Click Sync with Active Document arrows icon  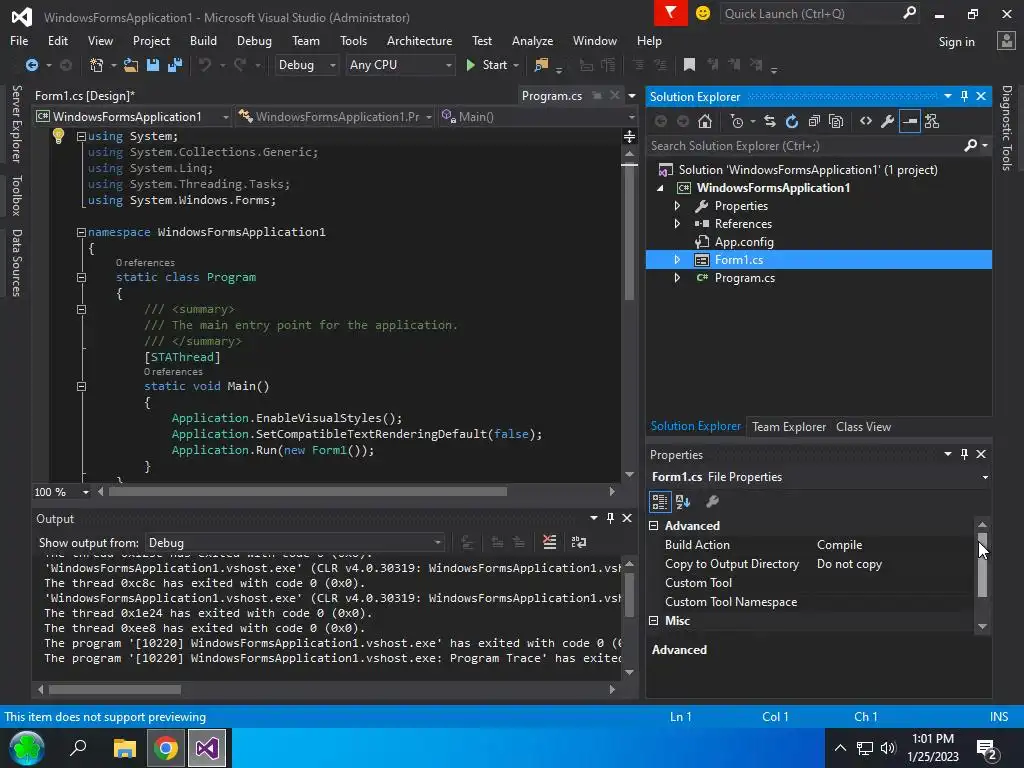[x=770, y=121]
